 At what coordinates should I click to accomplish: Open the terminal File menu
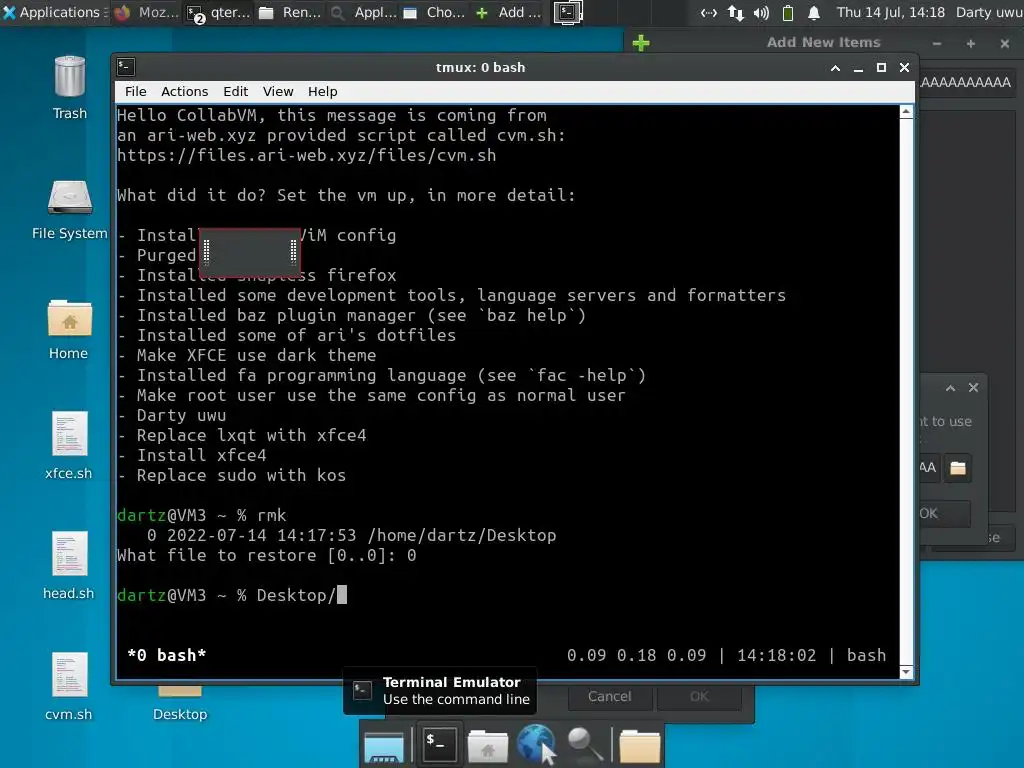136,91
